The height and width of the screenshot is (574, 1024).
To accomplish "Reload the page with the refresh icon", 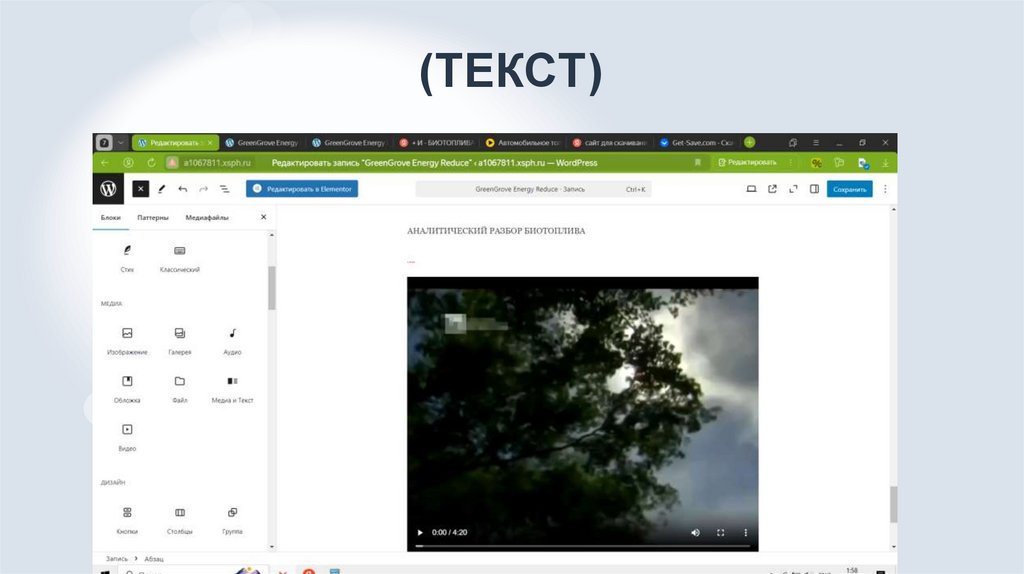I will tap(152, 163).
